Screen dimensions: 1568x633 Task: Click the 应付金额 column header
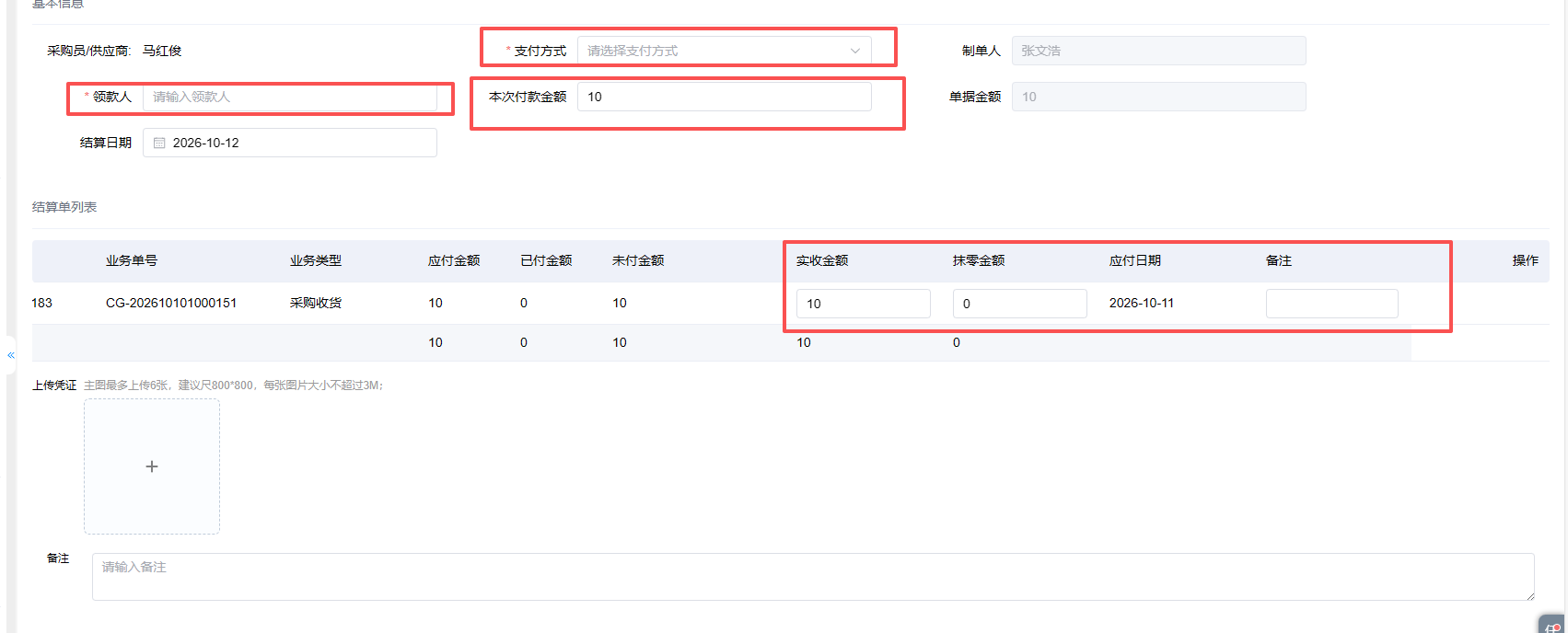(454, 260)
